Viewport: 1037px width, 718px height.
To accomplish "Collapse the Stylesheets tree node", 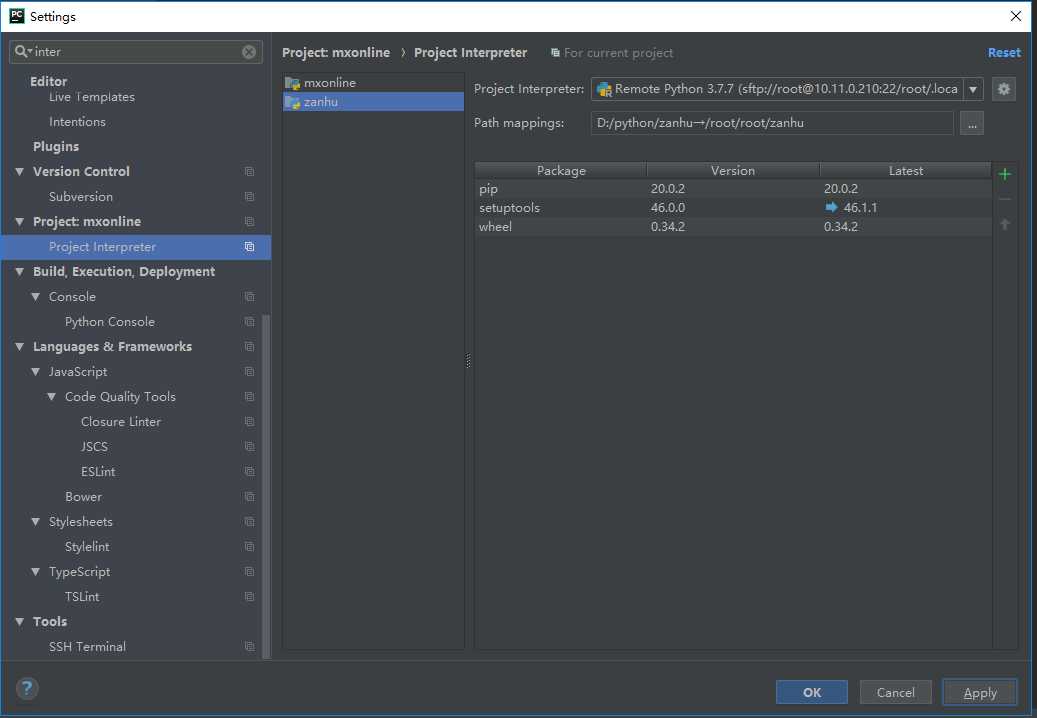I will [36, 522].
